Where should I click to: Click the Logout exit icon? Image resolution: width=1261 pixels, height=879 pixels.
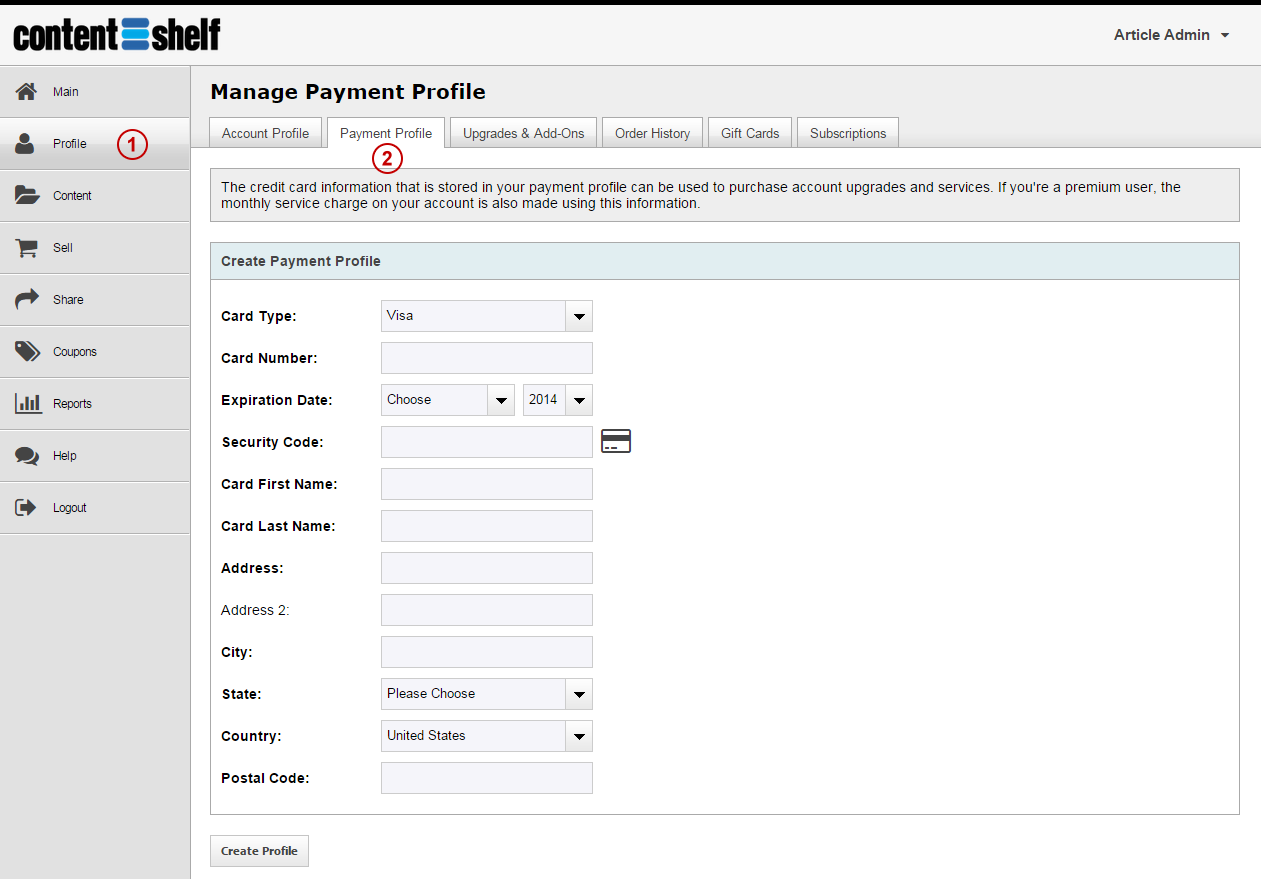coord(26,507)
